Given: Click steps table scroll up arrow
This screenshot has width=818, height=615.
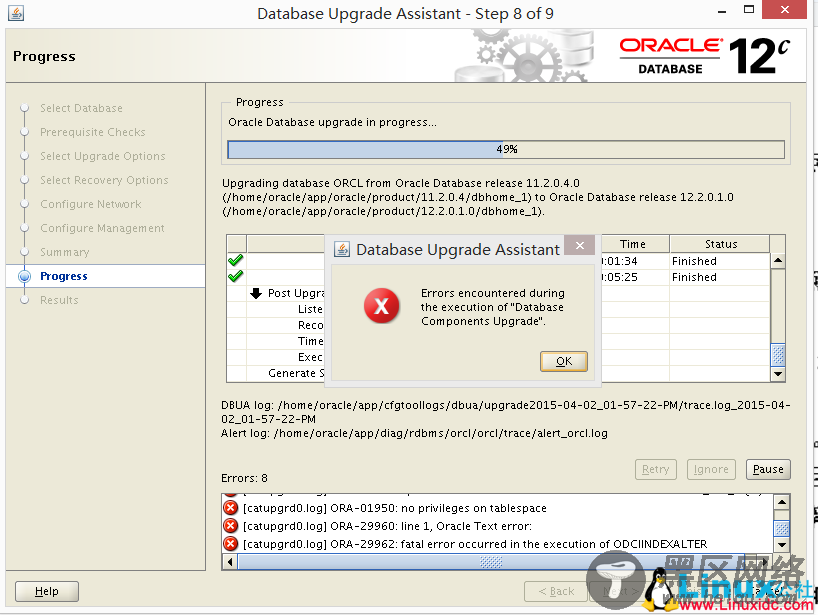Looking at the screenshot, I should pos(778,260).
